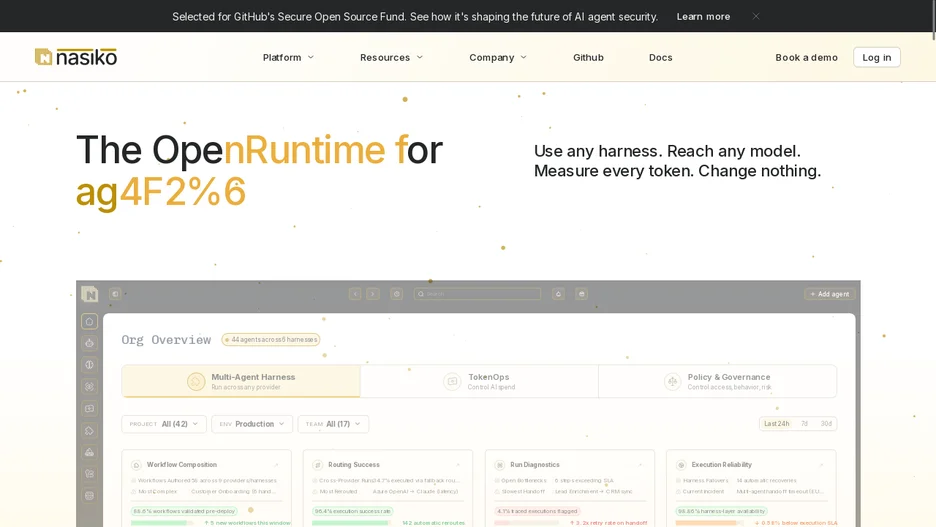Click the TokenOps circular icon
The height and width of the screenshot is (527, 936).
(x=452, y=381)
